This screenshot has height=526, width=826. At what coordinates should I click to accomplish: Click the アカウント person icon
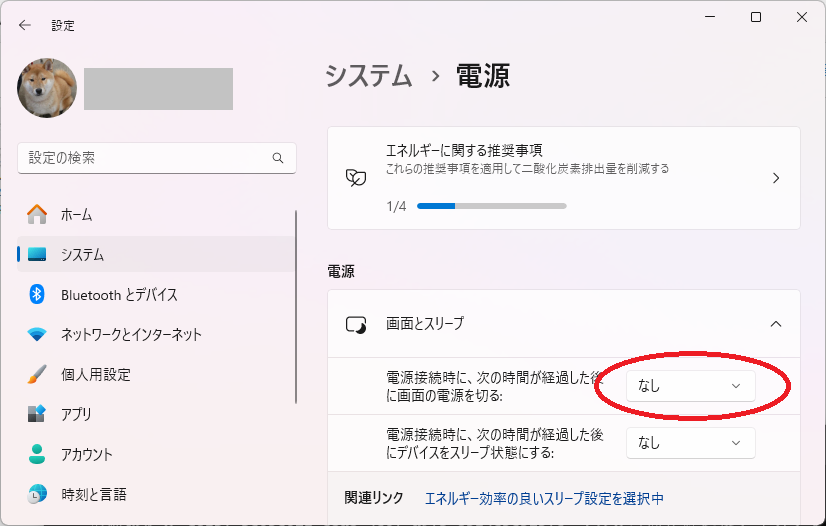pos(37,454)
